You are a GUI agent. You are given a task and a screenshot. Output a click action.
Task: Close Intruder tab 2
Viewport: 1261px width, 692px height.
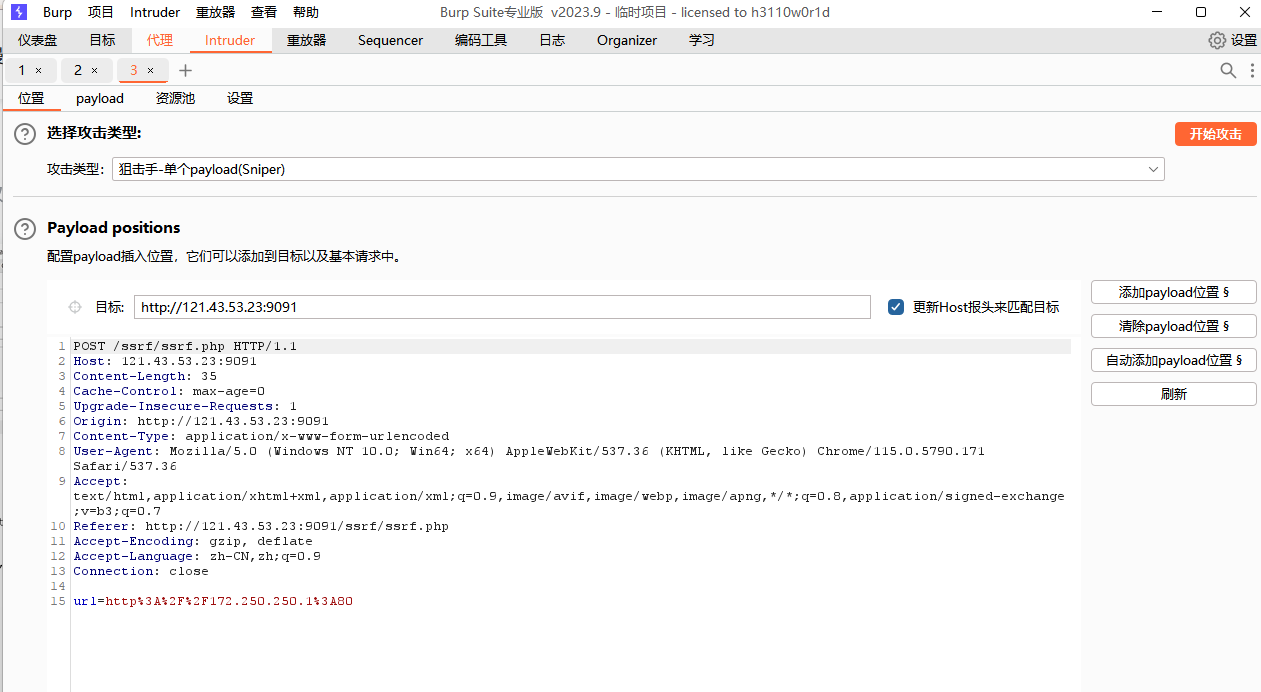pyautogui.click(x=94, y=70)
